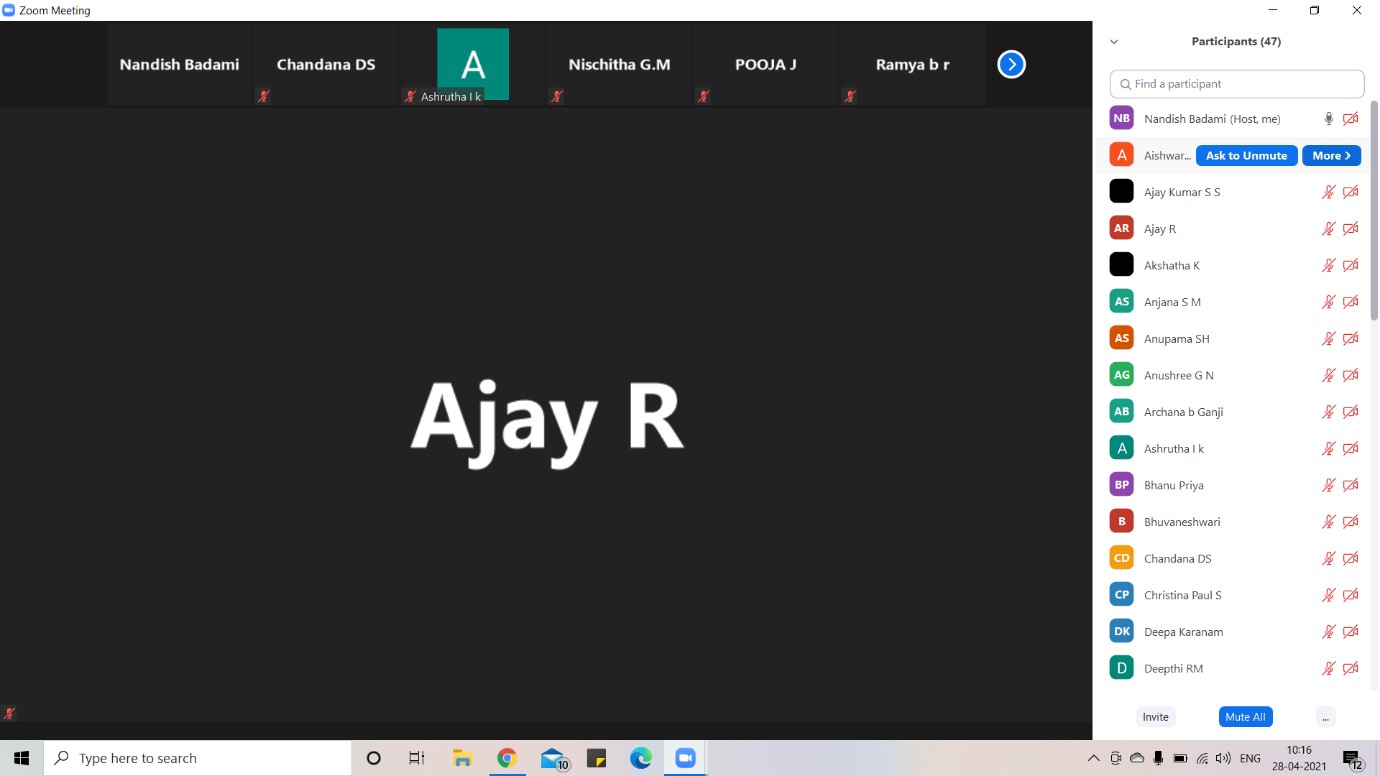Open Microsoft Edge in the taskbar
This screenshot has height=776, width=1380.
pos(641,759)
